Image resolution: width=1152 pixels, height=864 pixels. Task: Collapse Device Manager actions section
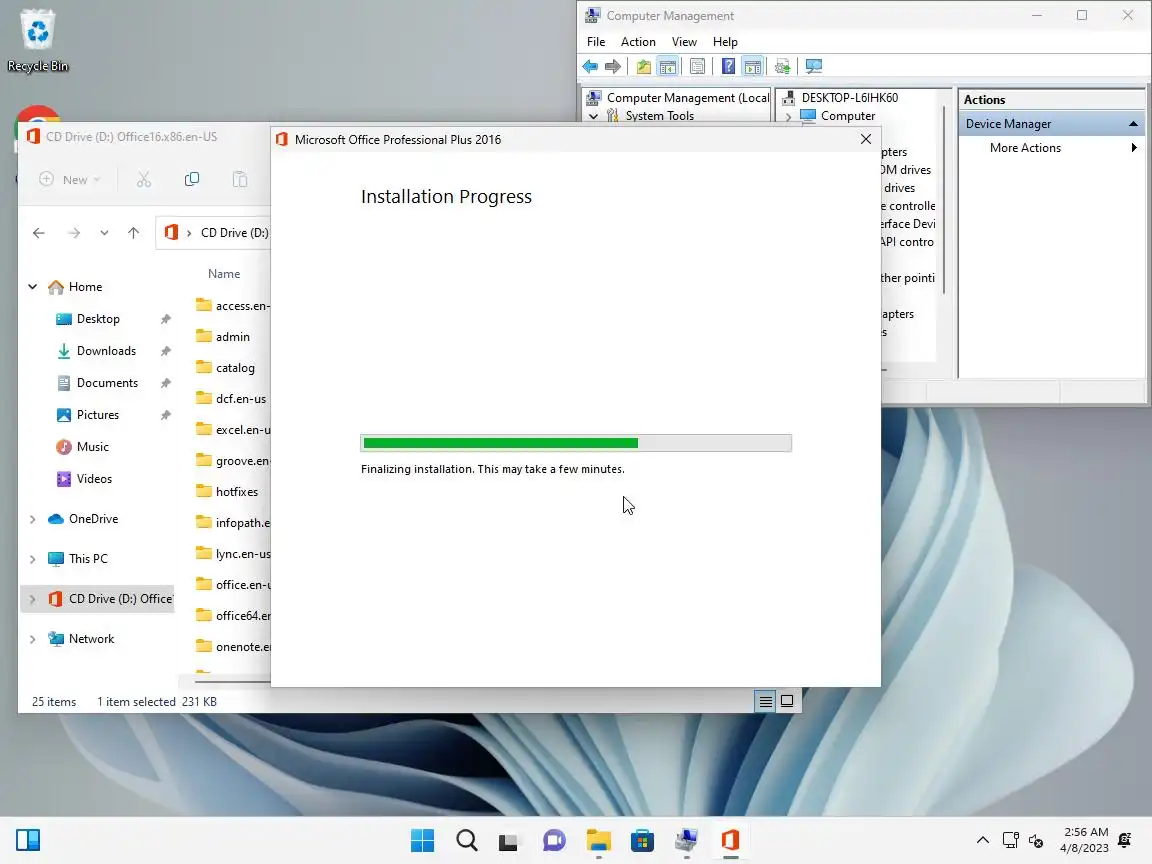pyautogui.click(x=1133, y=124)
